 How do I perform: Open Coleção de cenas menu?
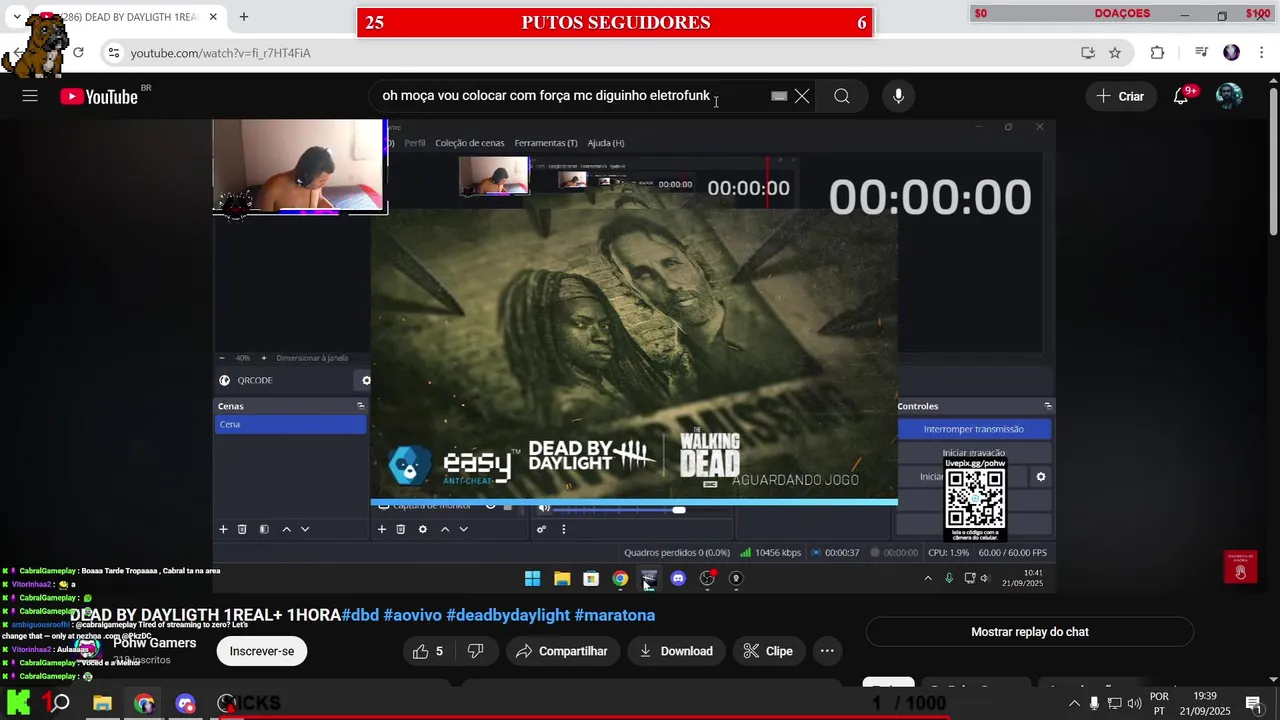coord(470,143)
